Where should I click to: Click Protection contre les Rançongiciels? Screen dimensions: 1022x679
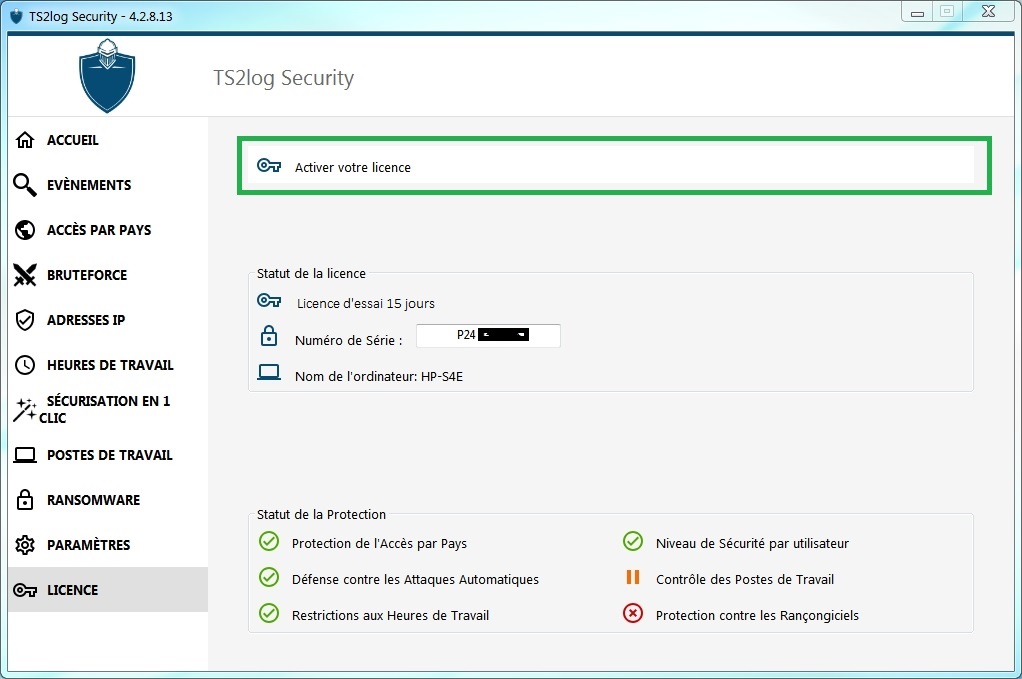[757, 615]
